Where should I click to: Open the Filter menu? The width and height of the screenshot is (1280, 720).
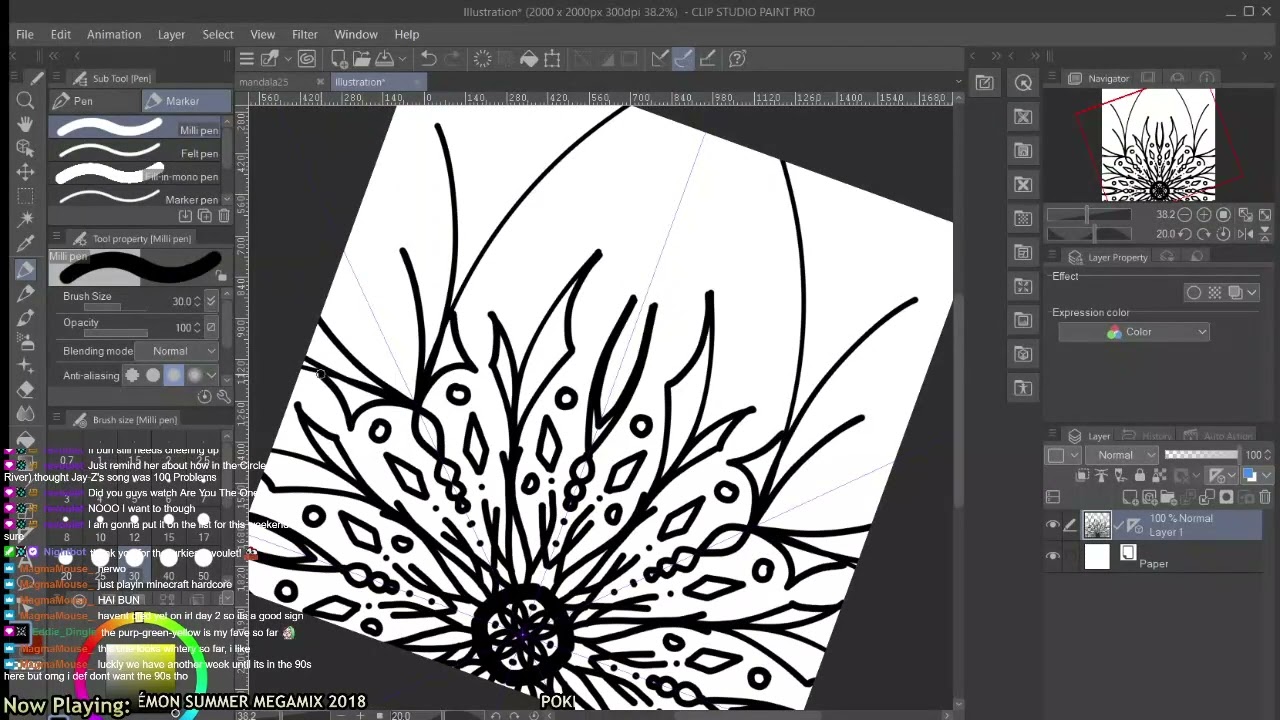304,34
